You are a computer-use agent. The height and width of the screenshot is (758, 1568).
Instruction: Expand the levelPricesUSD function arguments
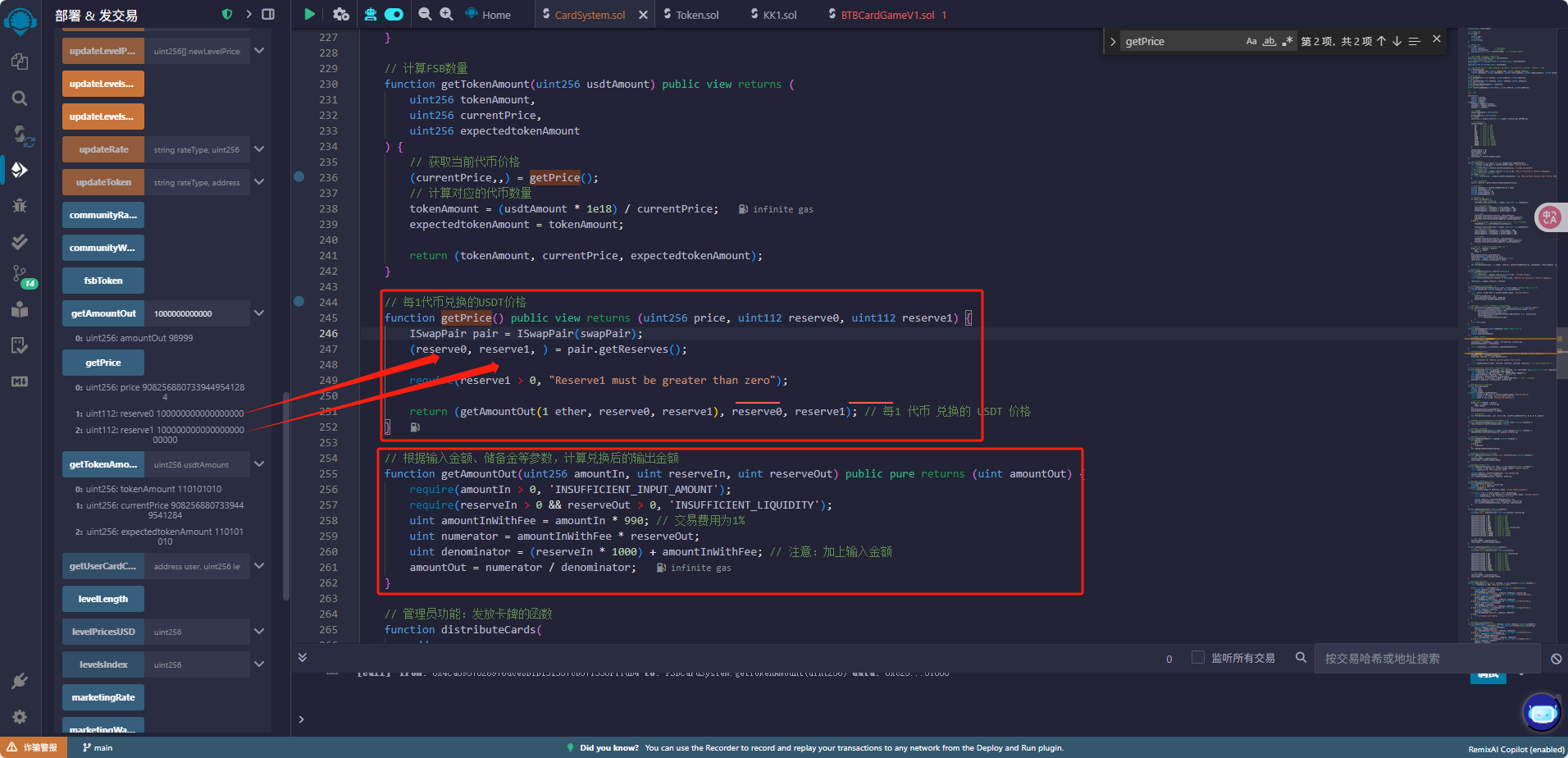tap(259, 632)
